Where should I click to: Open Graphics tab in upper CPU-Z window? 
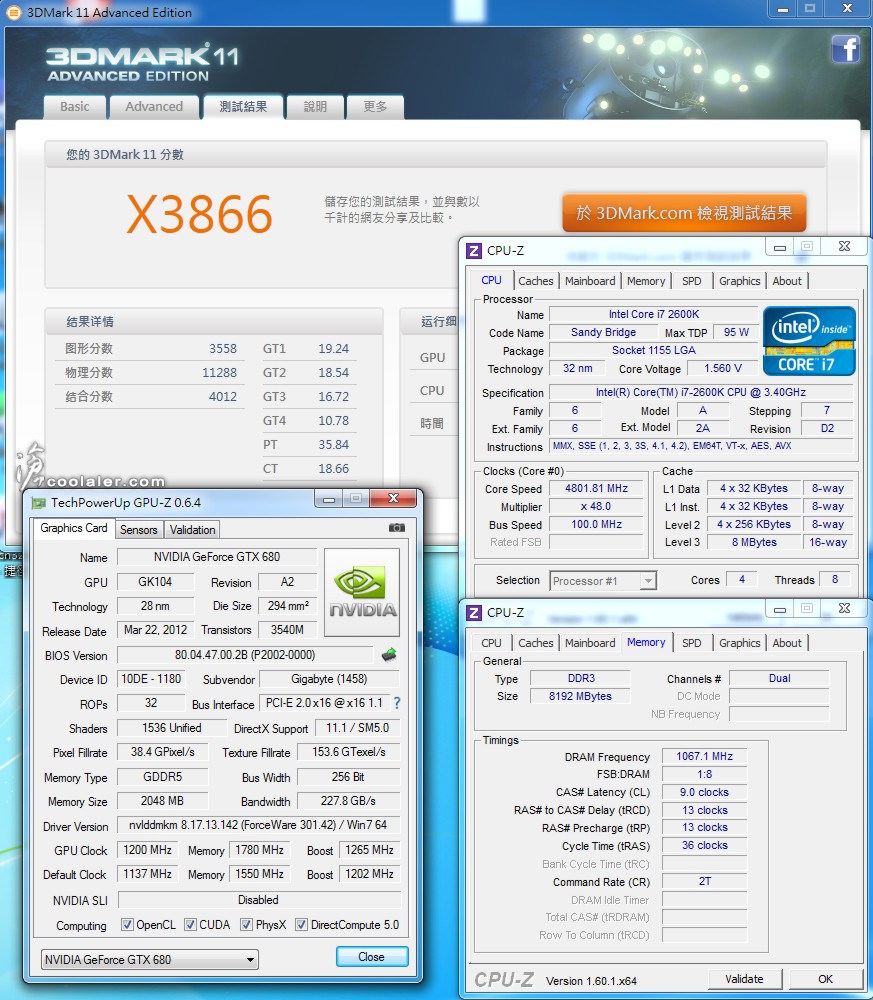739,281
